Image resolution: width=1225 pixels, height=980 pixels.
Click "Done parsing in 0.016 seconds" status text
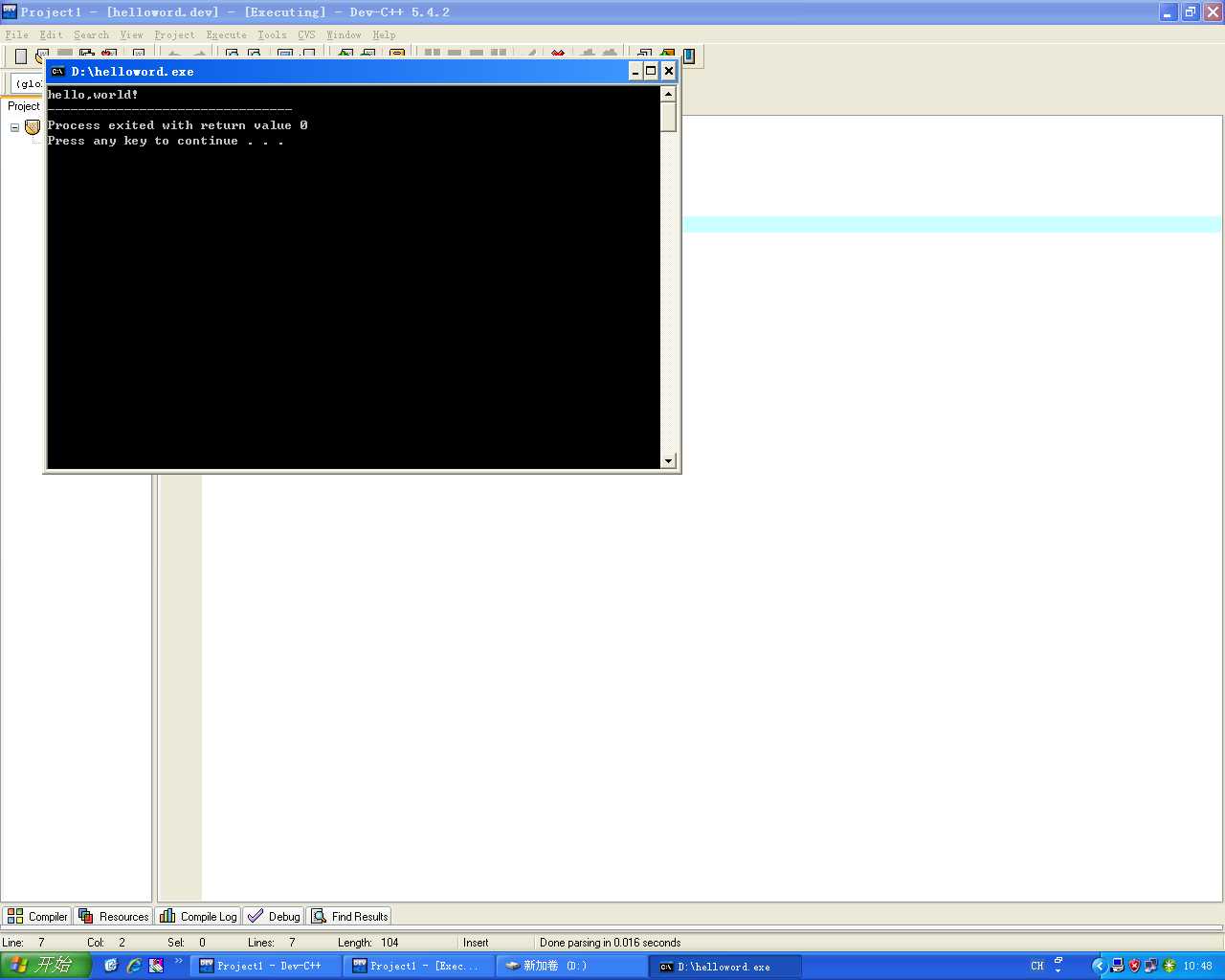click(x=610, y=943)
